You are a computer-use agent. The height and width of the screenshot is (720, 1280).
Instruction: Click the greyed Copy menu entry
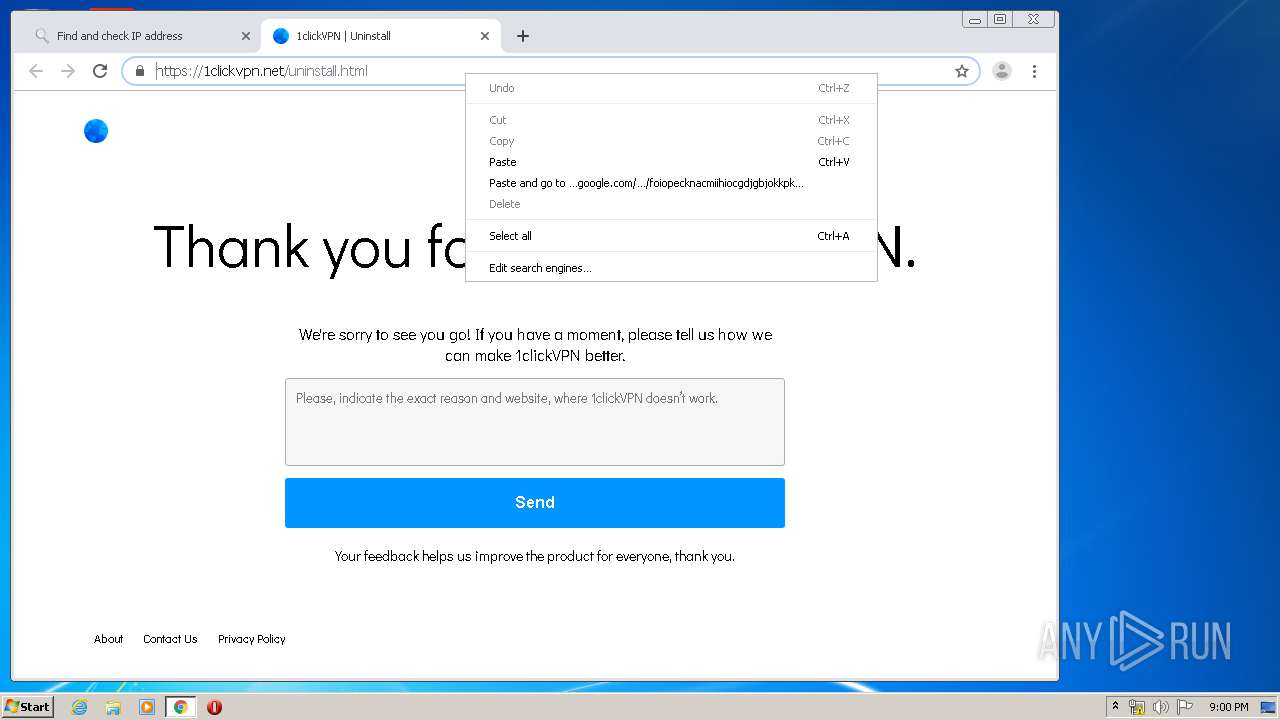(671, 141)
